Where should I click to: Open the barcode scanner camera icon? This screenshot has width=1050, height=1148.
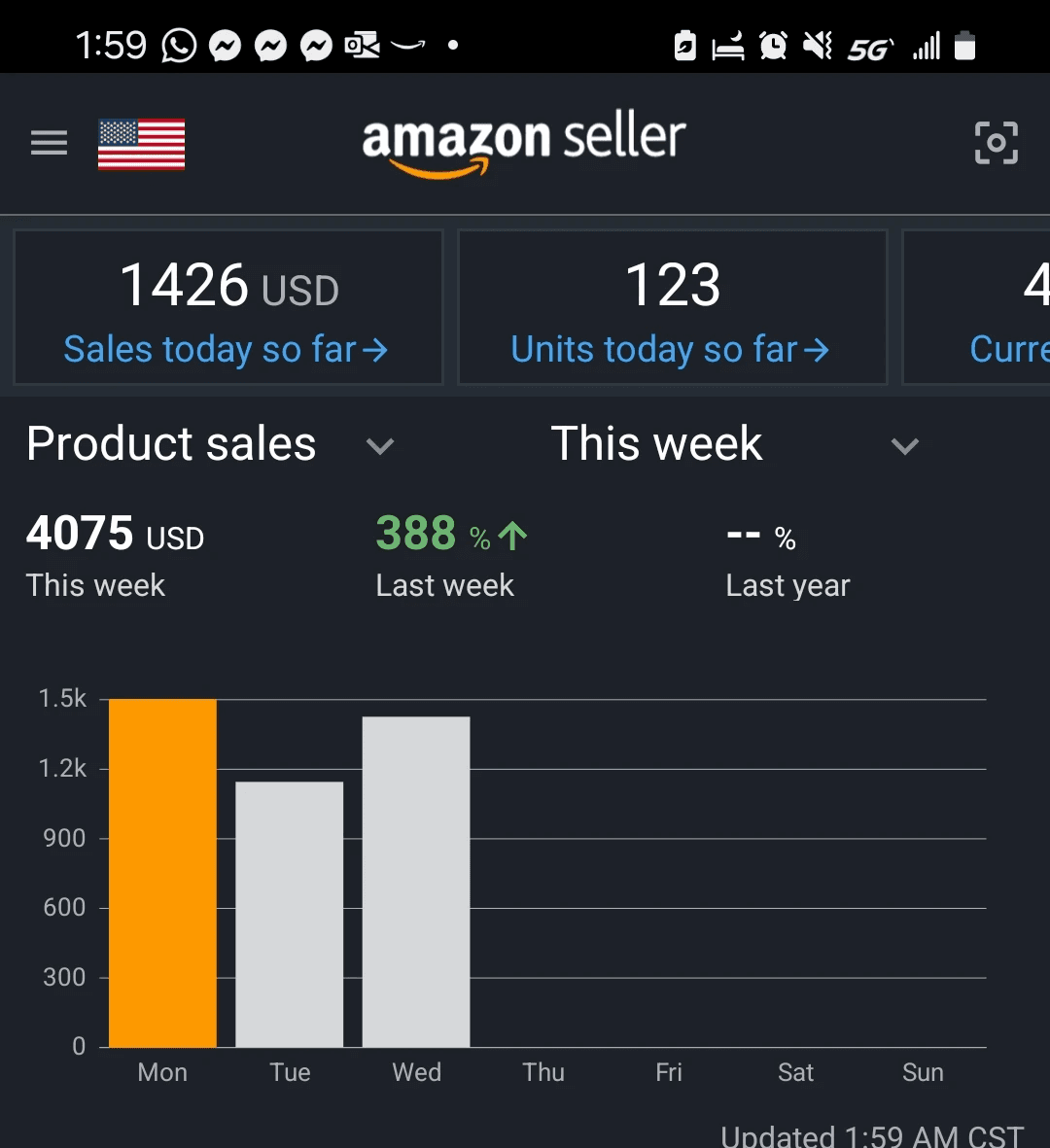coord(996,143)
